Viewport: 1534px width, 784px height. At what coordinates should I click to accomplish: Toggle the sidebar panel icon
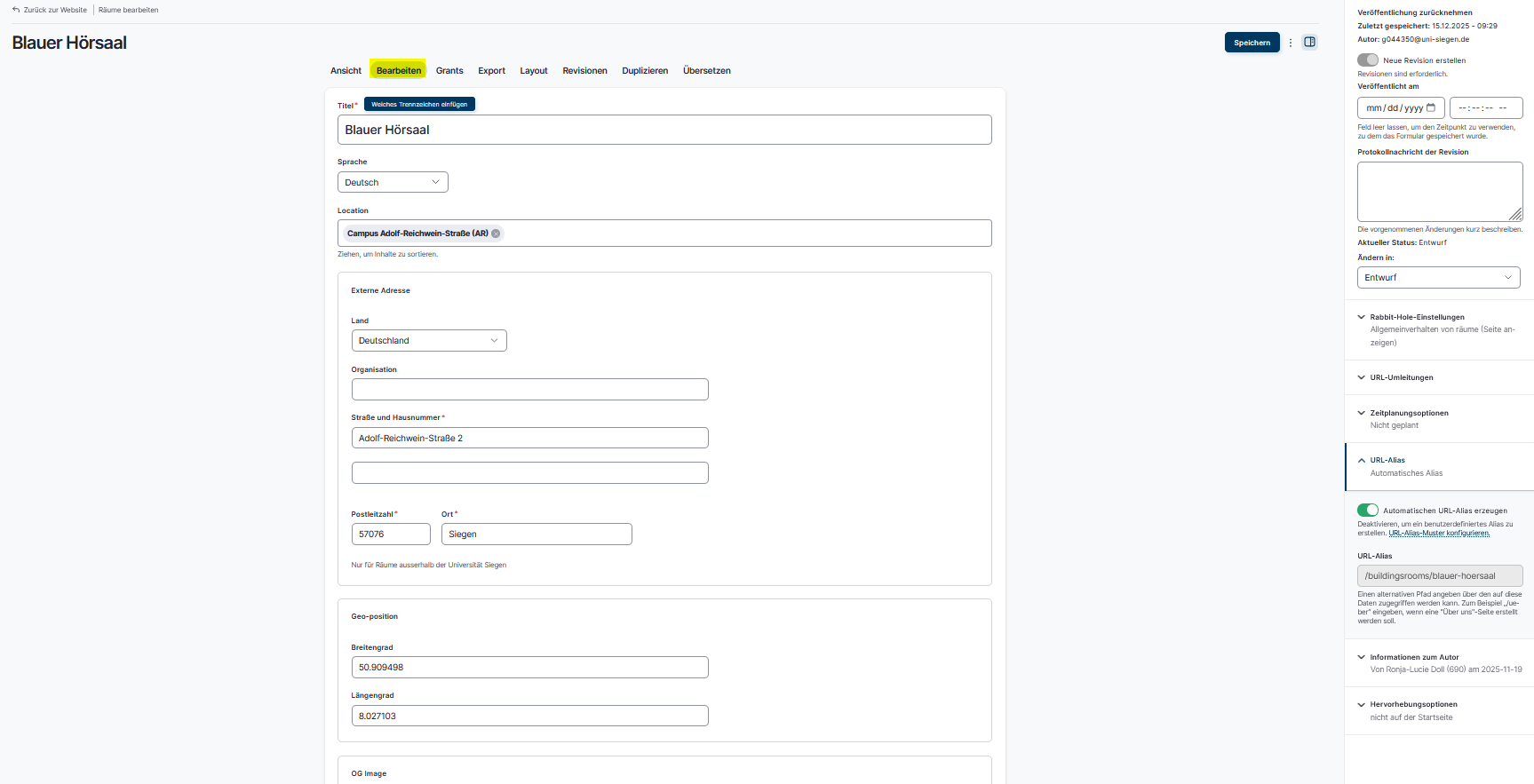coord(1309,43)
